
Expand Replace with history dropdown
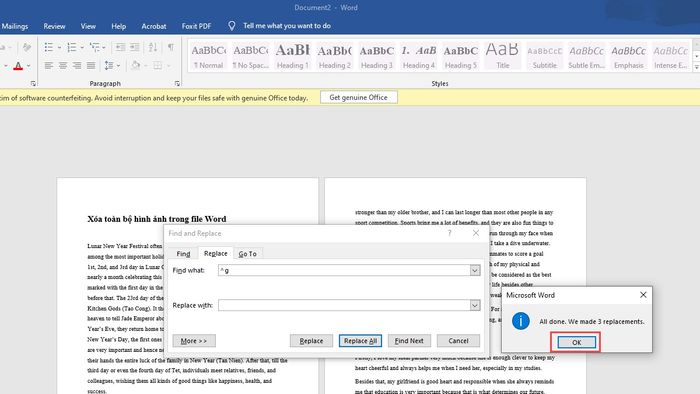tap(475, 305)
